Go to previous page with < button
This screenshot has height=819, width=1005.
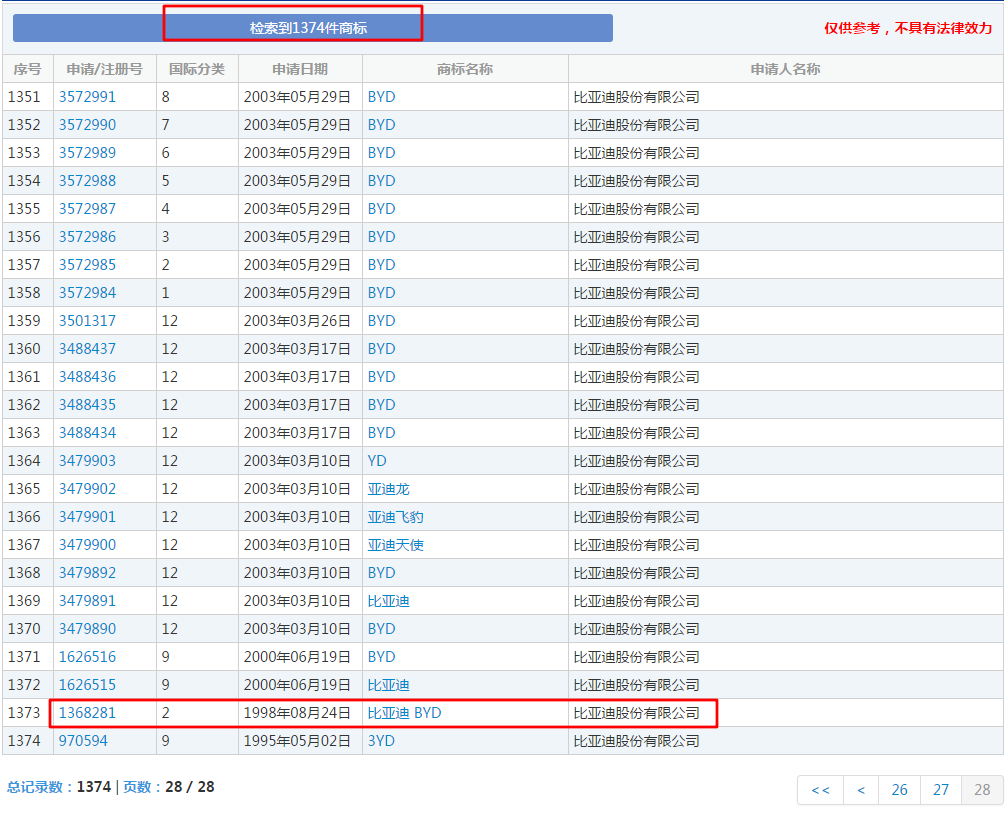click(x=861, y=790)
